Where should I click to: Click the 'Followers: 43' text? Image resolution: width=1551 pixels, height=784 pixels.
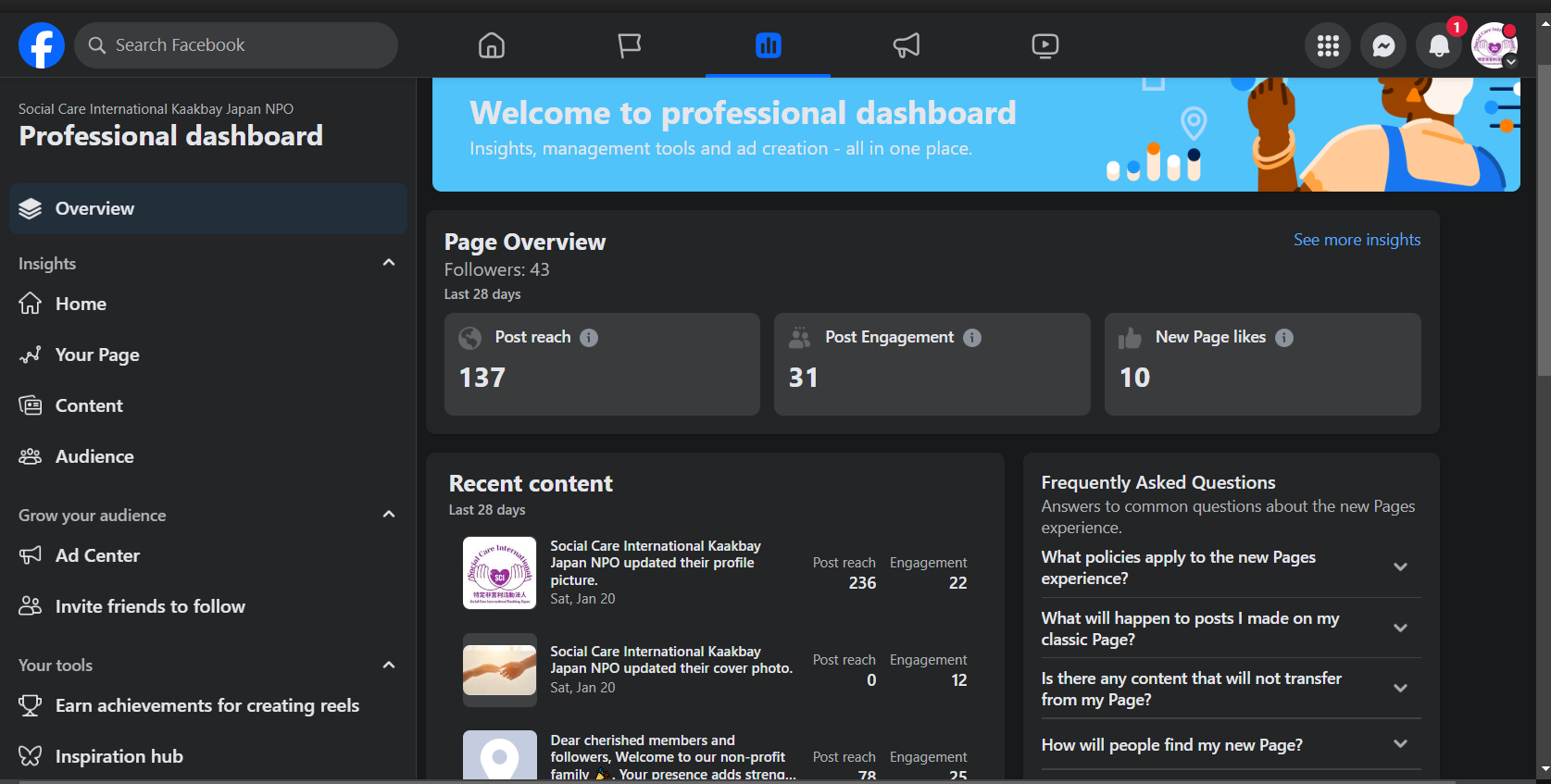(x=497, y=269)
